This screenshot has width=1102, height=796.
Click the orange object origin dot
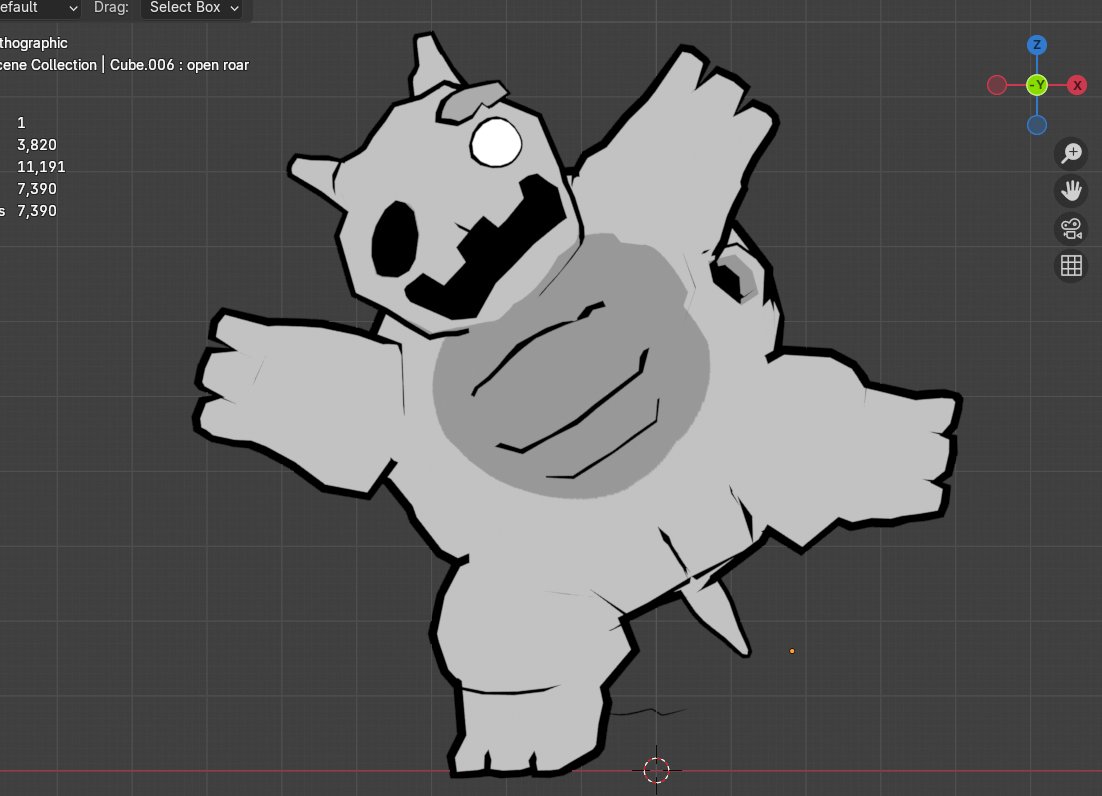click(792, 651)
